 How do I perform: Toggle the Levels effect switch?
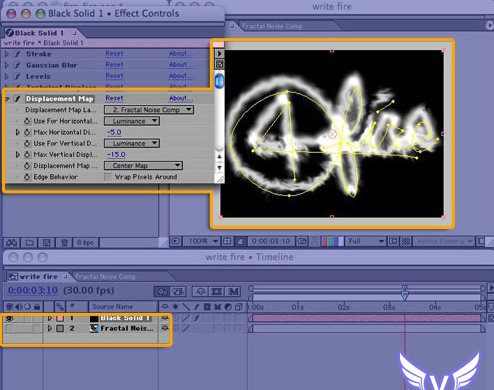click(17, 76)
